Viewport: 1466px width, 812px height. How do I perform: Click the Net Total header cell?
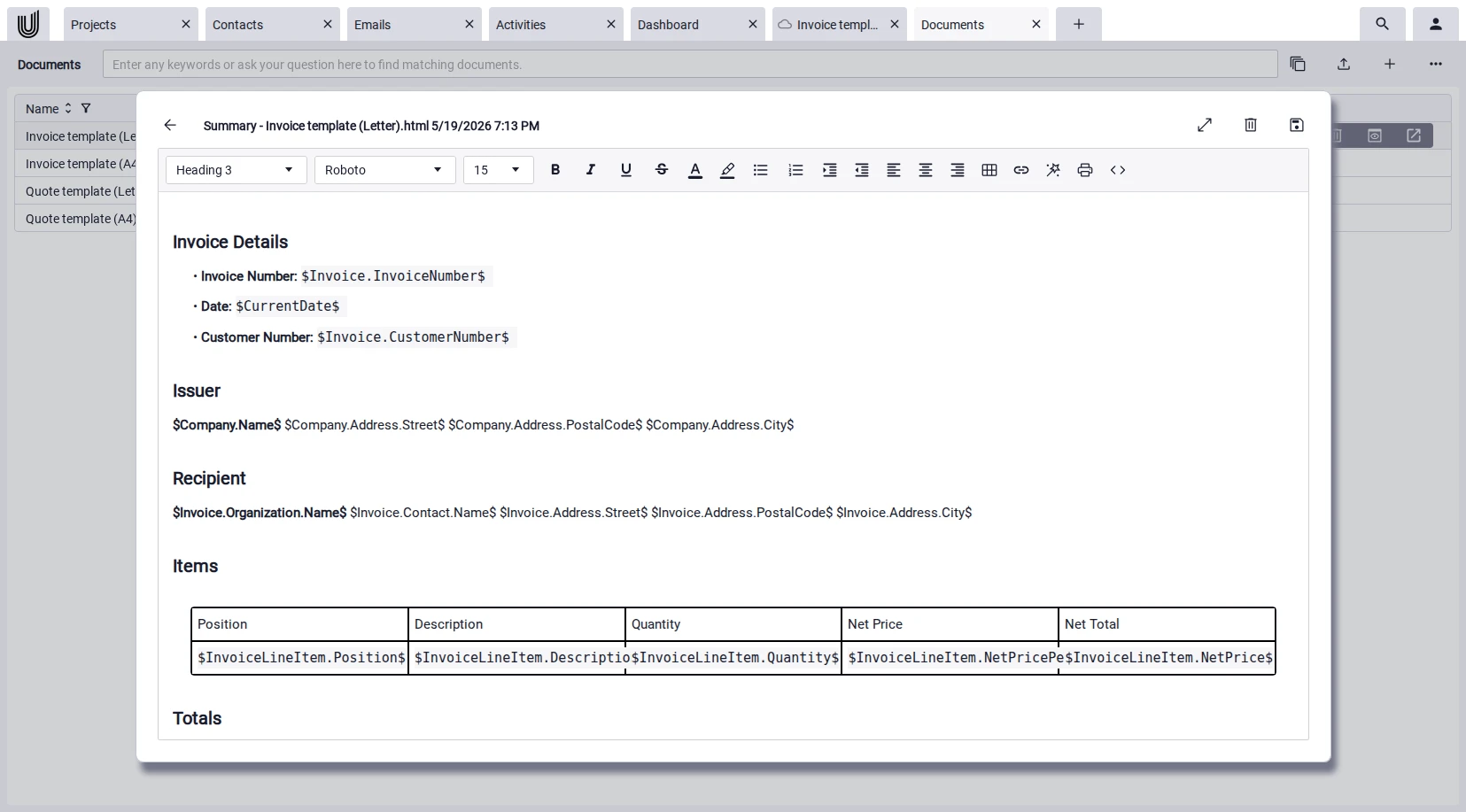[x=1167, y=624]
